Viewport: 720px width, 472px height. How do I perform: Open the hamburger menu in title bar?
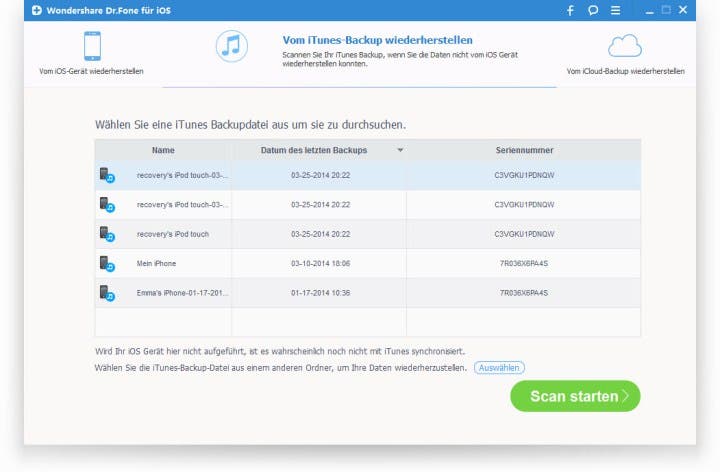[615, 10]
